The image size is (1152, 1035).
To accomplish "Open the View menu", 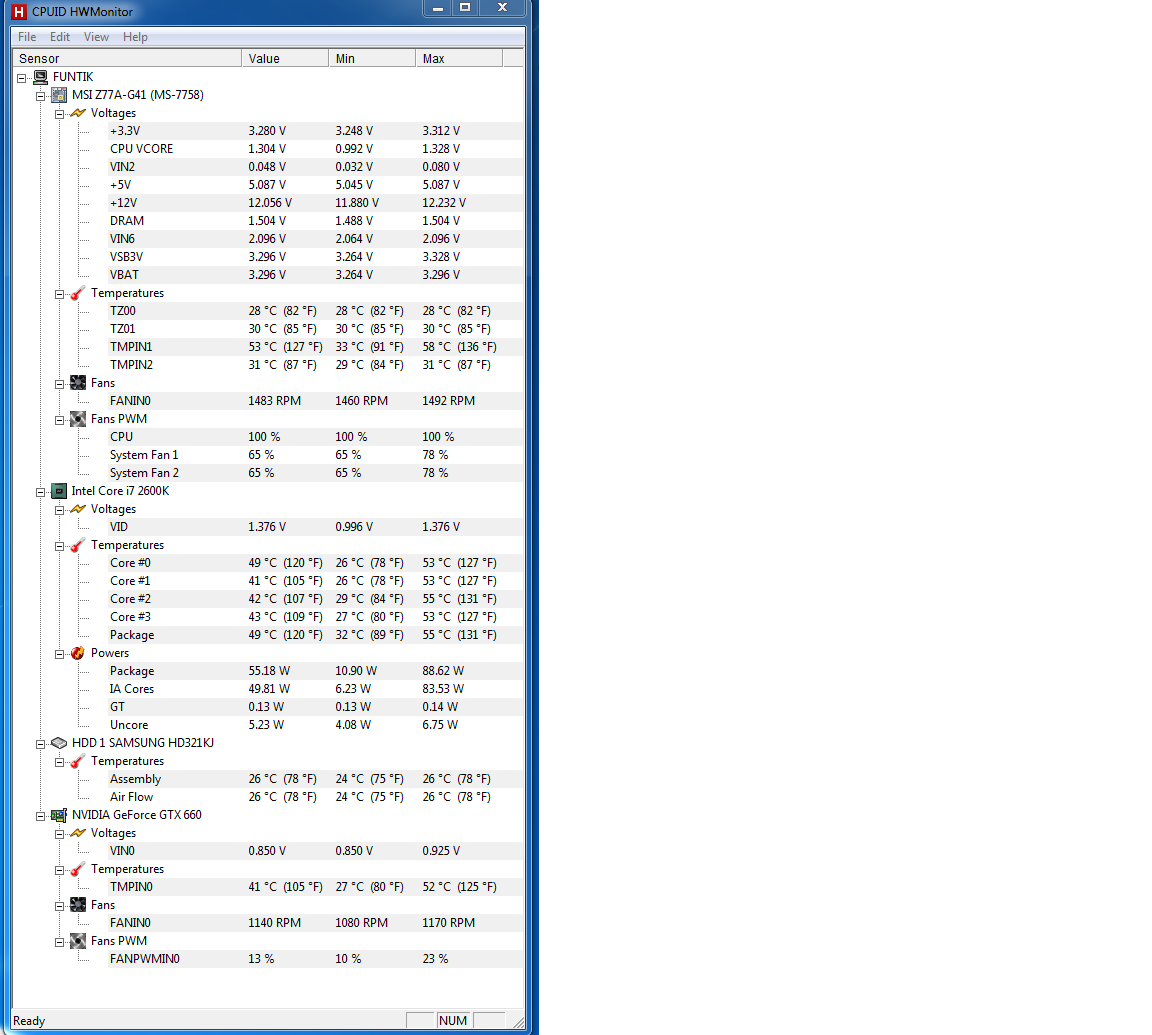I will coord(96,37).
